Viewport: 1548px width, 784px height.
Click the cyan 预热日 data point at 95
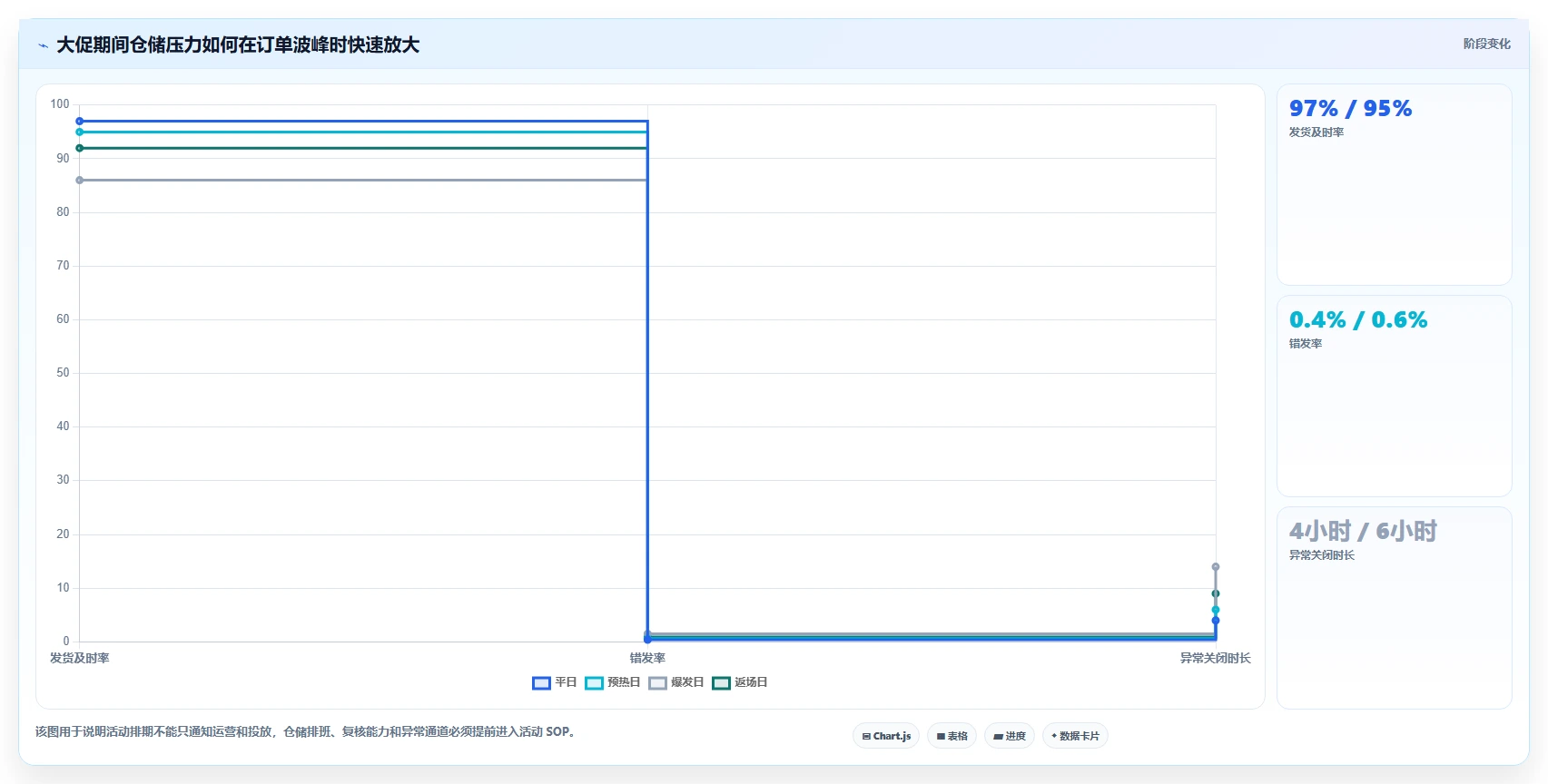tap(80, 132)
